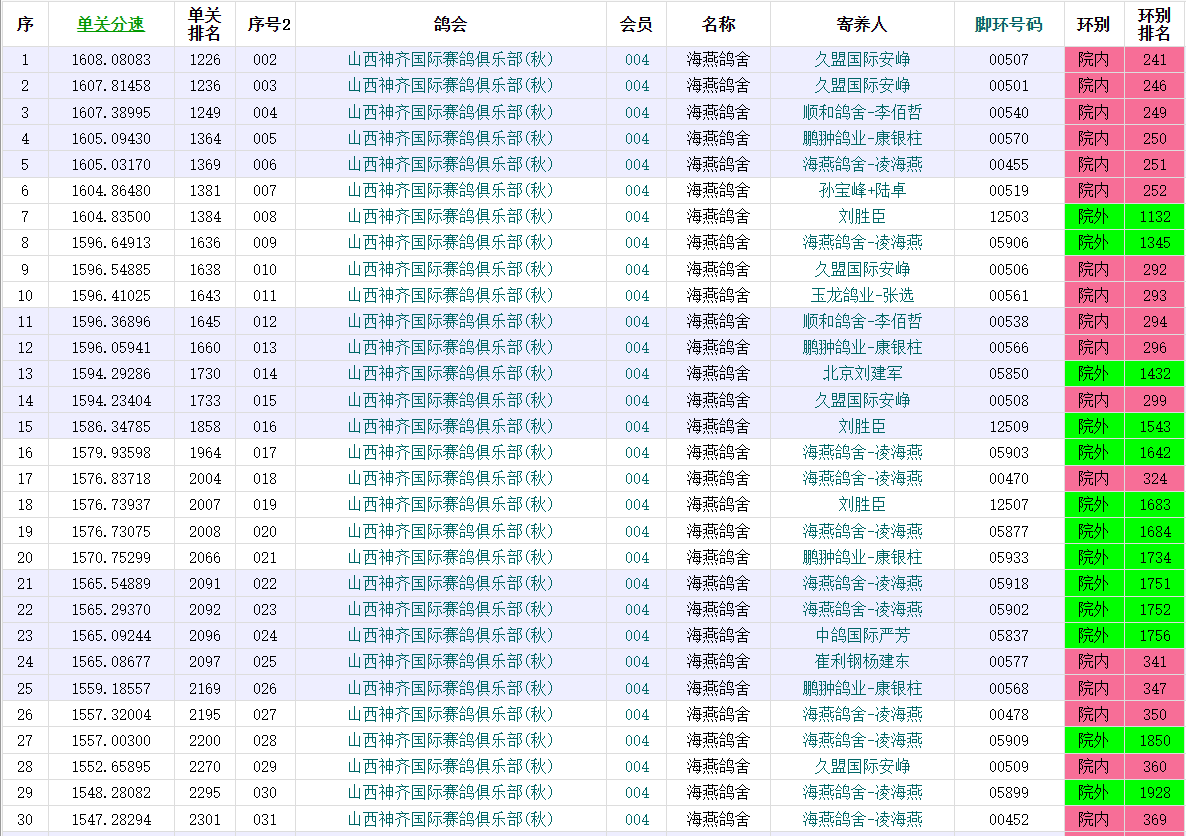Click the pink 院内 cell in row 1
Viewport: 1186px width, 836px height.
[x=1094, y=60]
